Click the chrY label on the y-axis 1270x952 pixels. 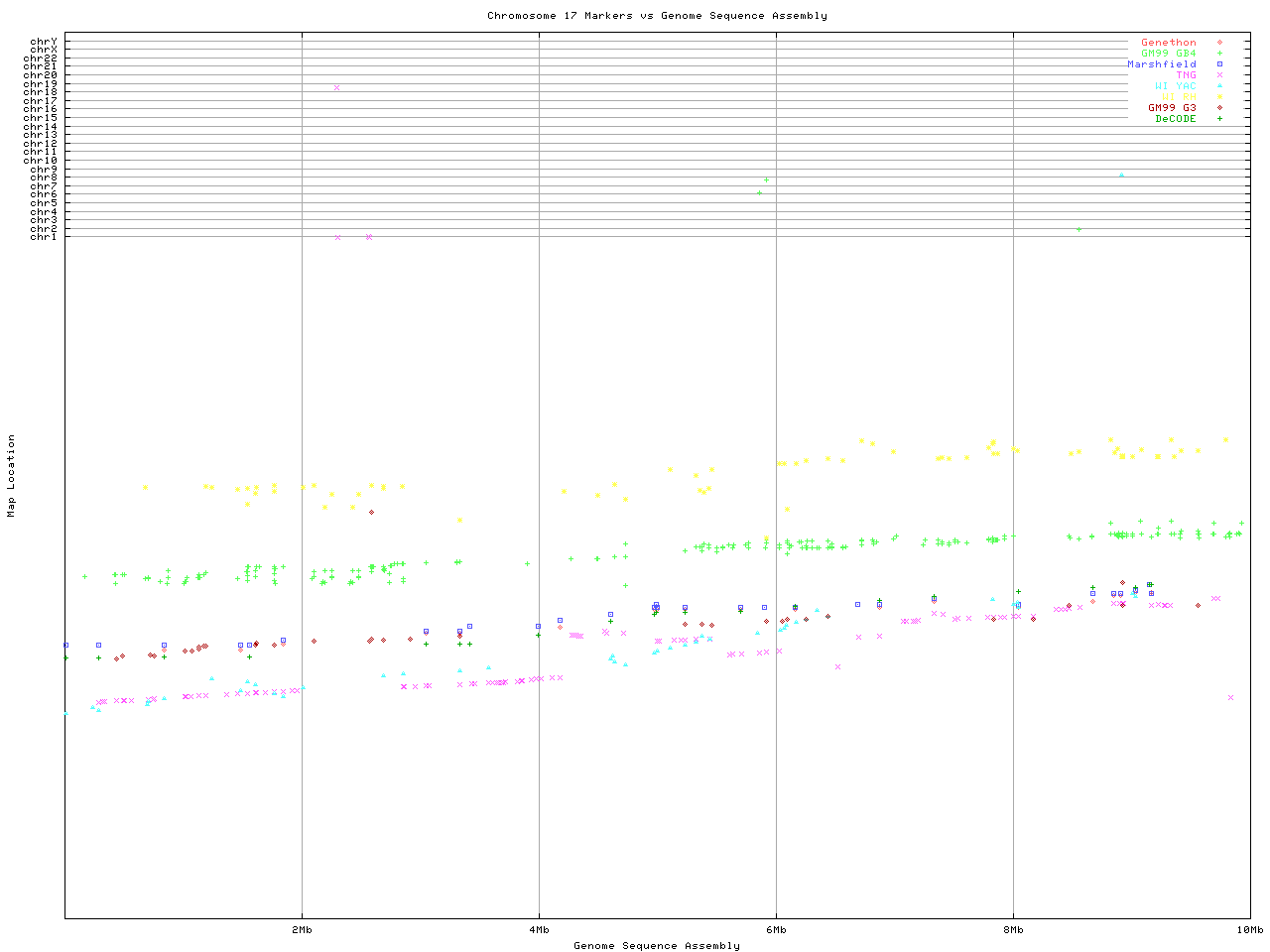click(x=44, y=42)
